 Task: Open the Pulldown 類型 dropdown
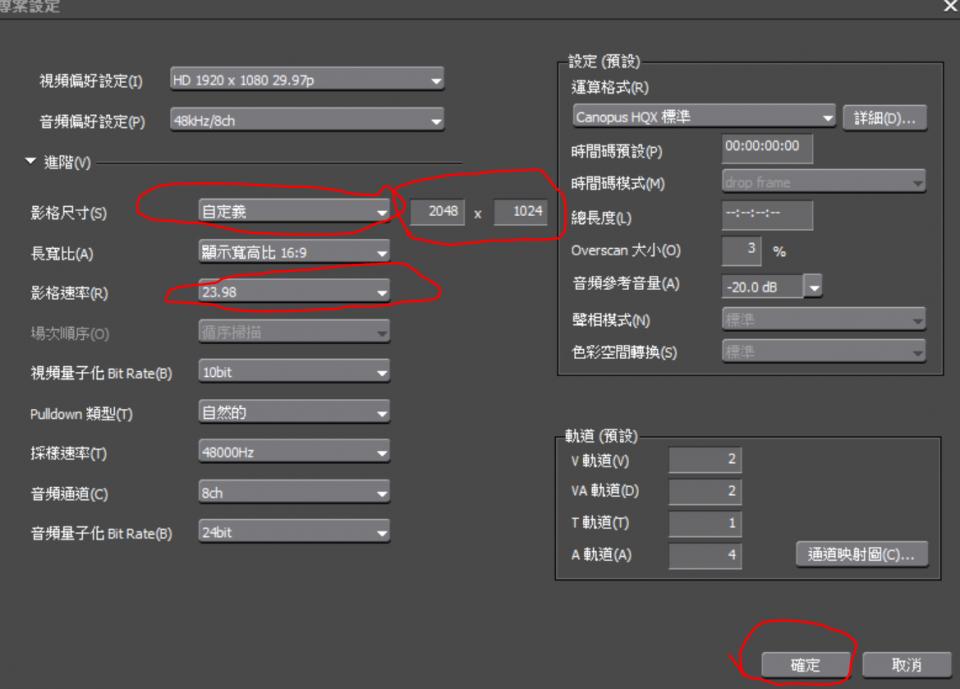294,412
